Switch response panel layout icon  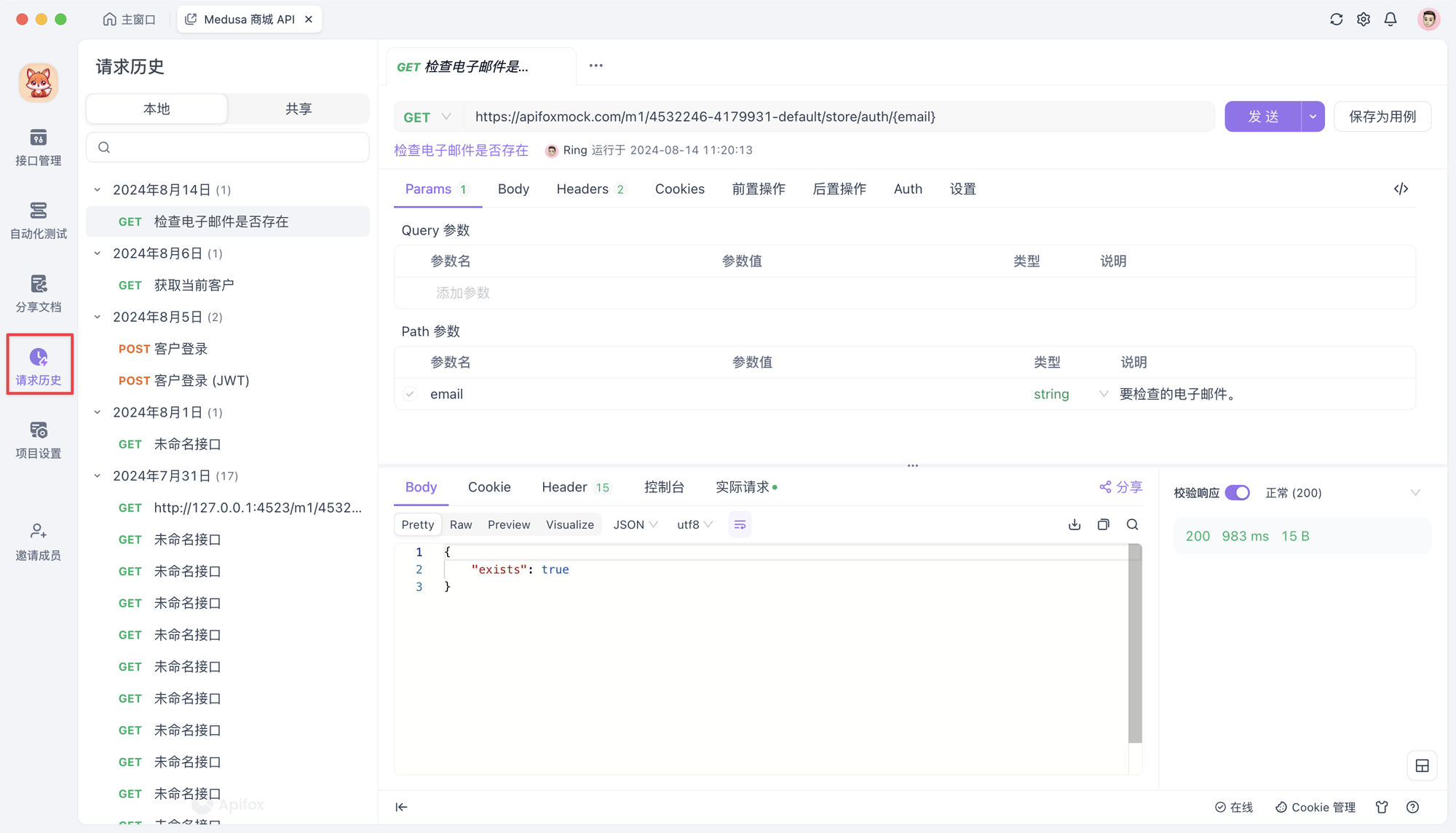coord(1422,766)
